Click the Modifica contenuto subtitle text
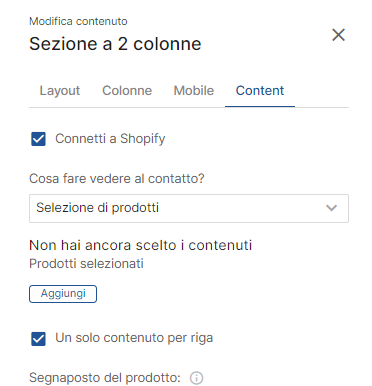This screenshot has height=386, width=372. pos(78,21)
